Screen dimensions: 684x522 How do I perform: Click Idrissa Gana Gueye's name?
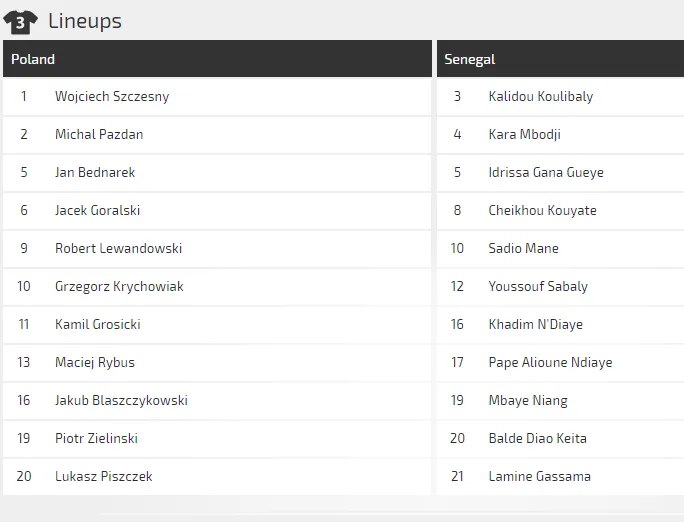point(546,173)
